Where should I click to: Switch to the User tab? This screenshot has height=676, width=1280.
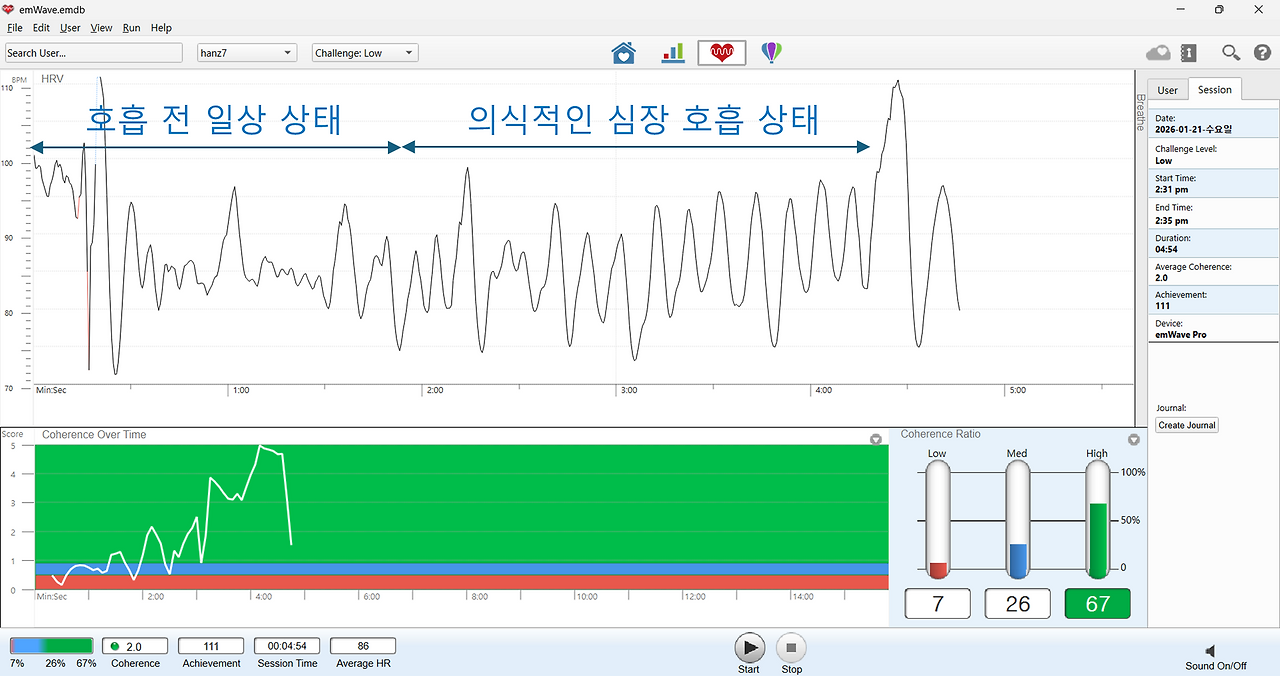point(1167,90)
